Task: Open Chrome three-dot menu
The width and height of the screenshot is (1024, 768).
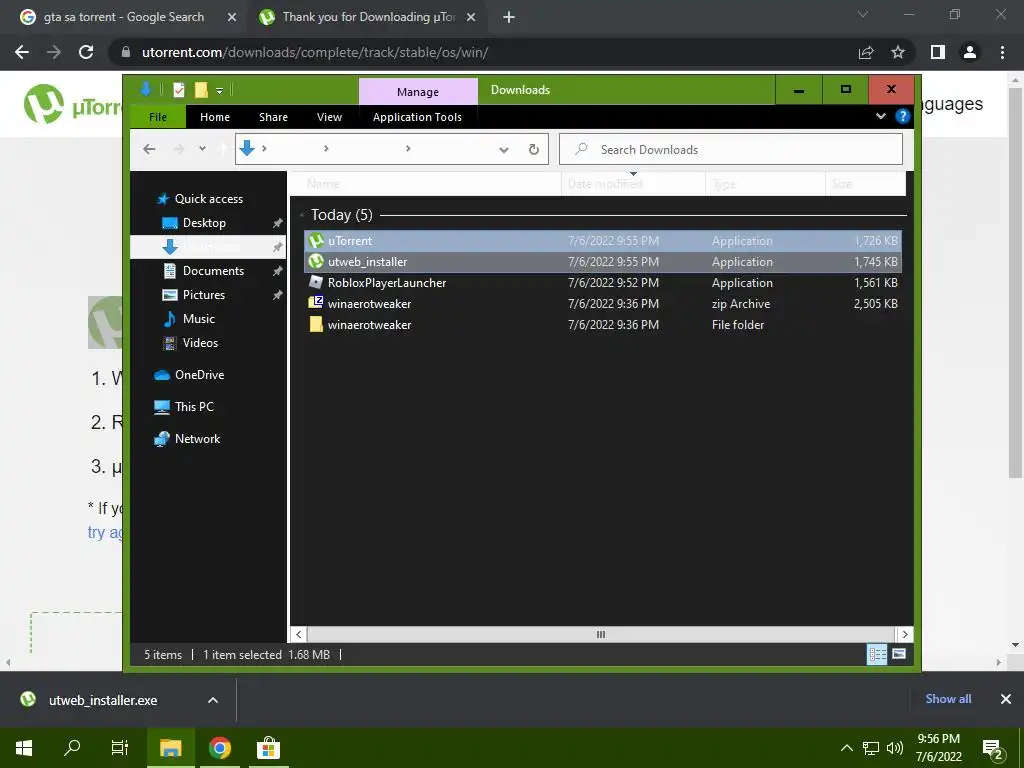Action: click(x=1002, y=52)
